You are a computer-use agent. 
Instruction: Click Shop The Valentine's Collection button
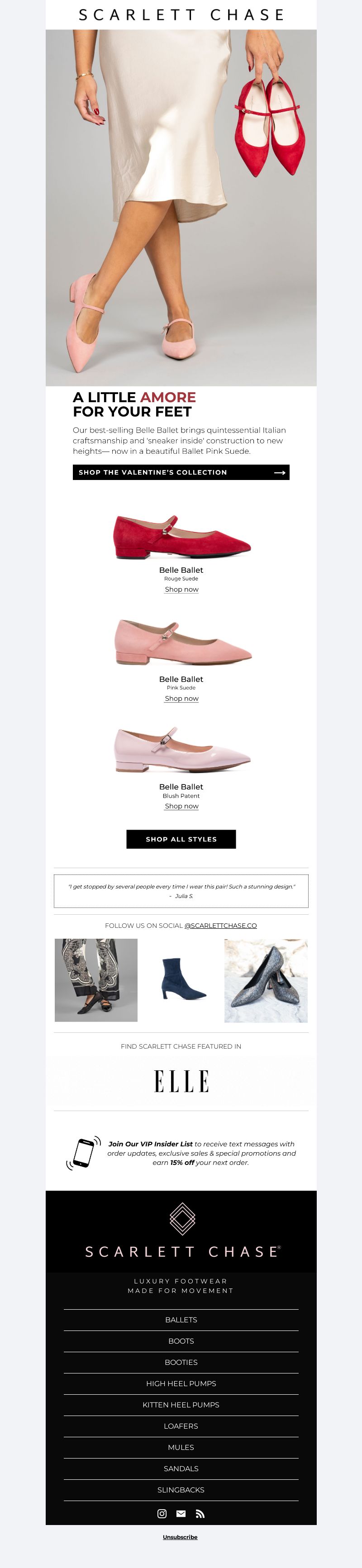click(181, 472)
